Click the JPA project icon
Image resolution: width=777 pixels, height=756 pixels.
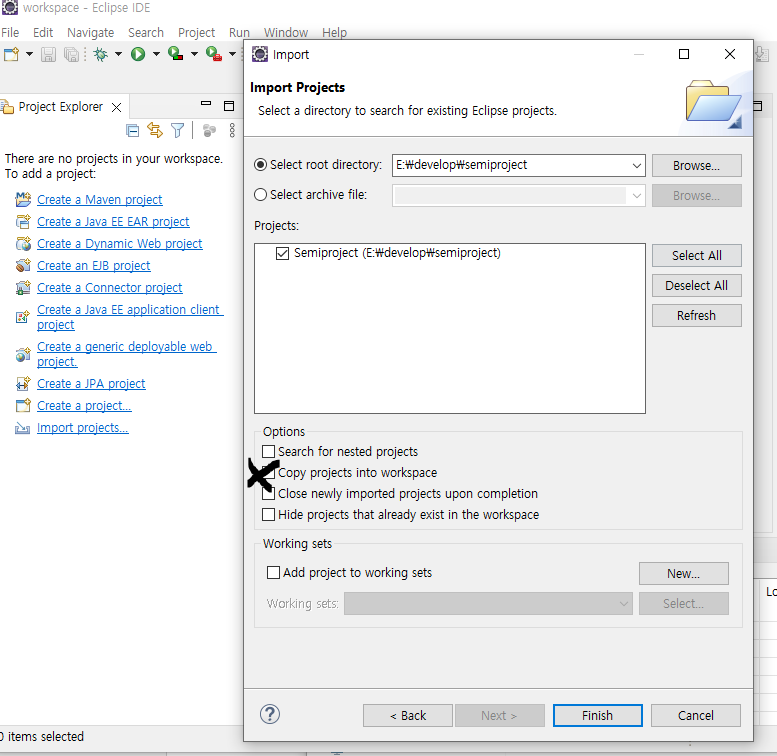tap(23, 383)
